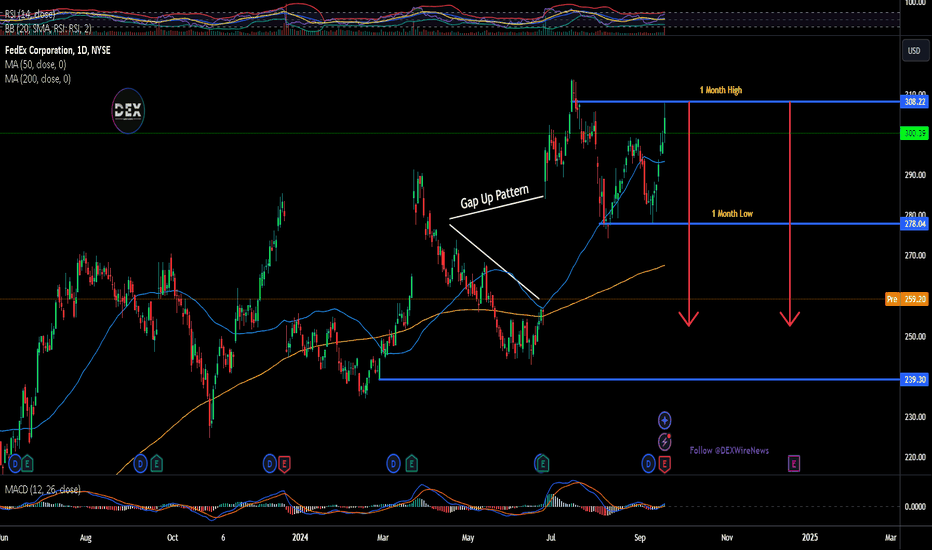This screenshot has height=550, width=932.
Task: Click the 0.0000 MACD axis value
Action: click(915, 507)
